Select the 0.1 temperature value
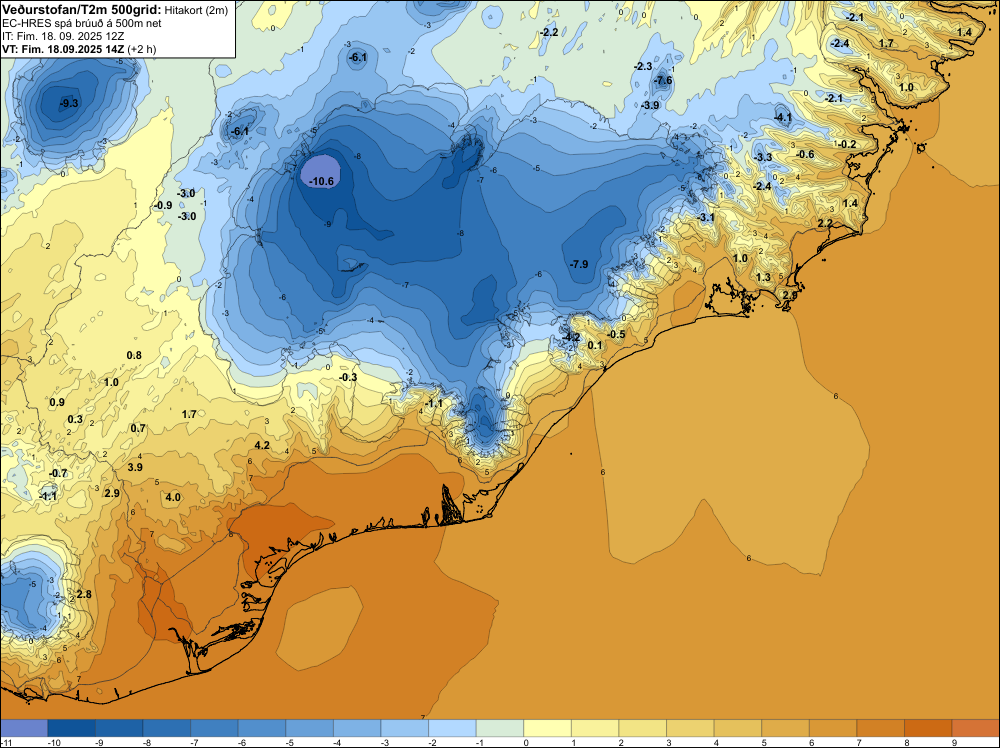Screen dimensions: 1000x748 tap(594, 346)
